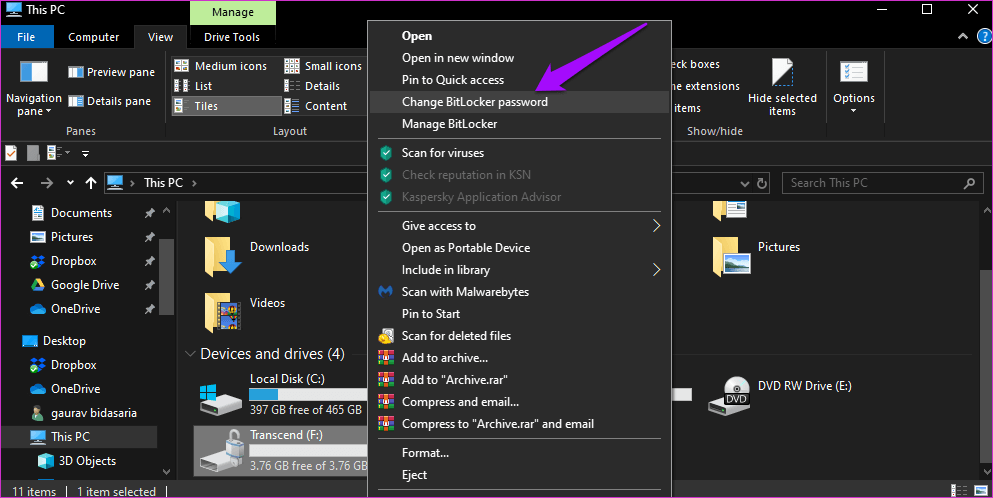Select This PC in navigation tree

point(70,437)
